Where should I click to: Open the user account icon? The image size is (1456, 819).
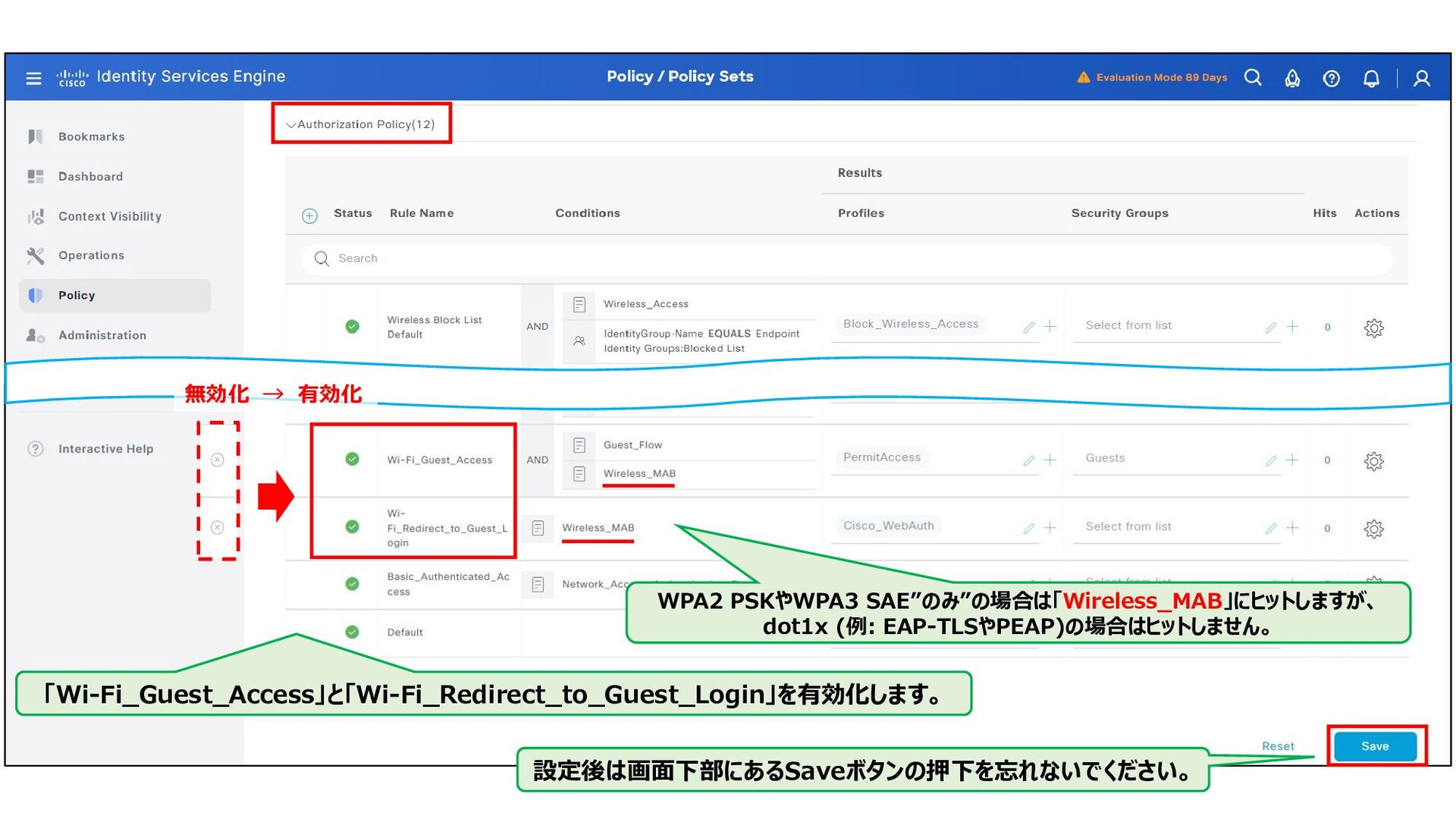tap(1422, 78)
